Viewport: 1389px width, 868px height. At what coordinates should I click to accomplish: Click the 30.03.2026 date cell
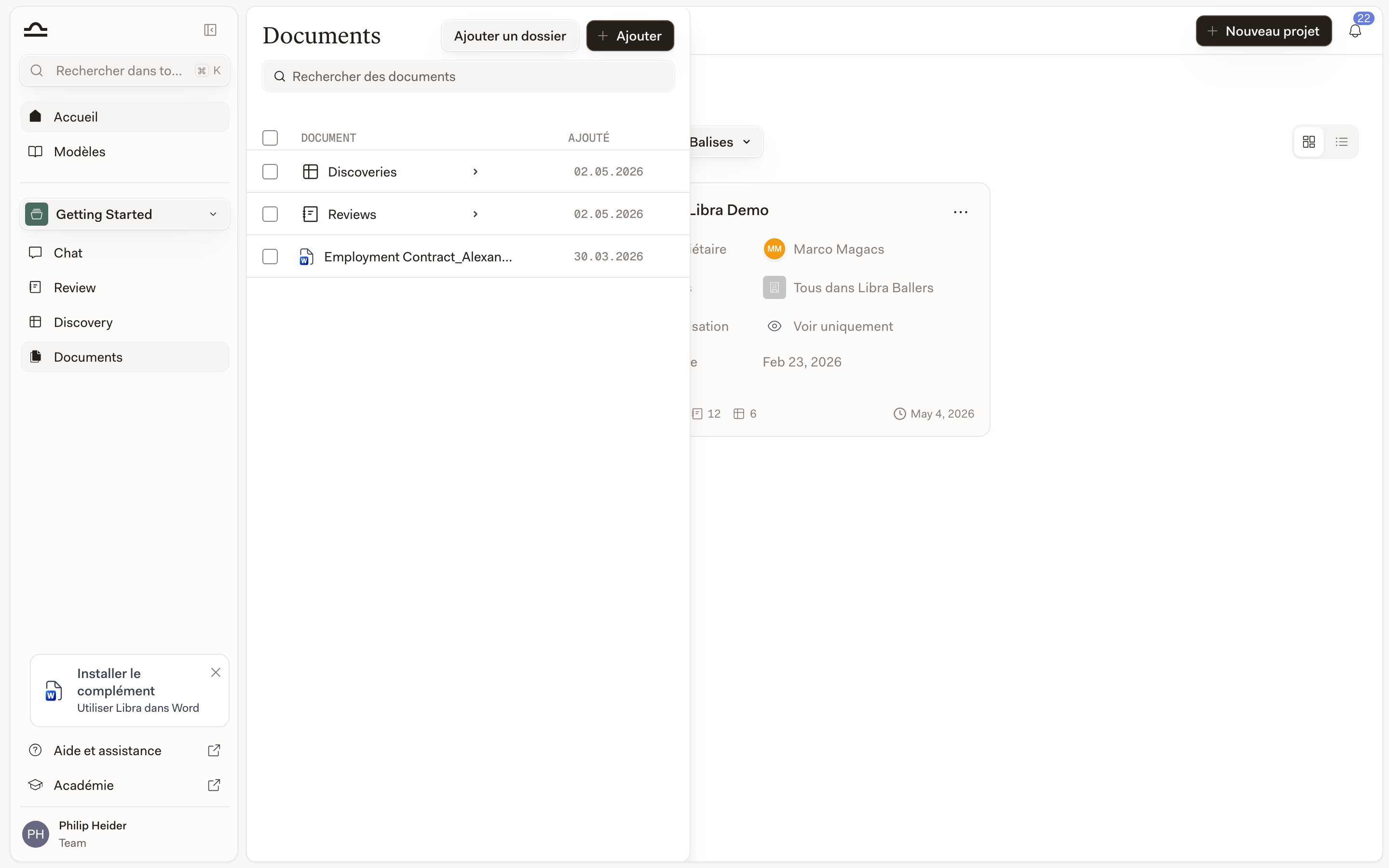click(608, 257)
